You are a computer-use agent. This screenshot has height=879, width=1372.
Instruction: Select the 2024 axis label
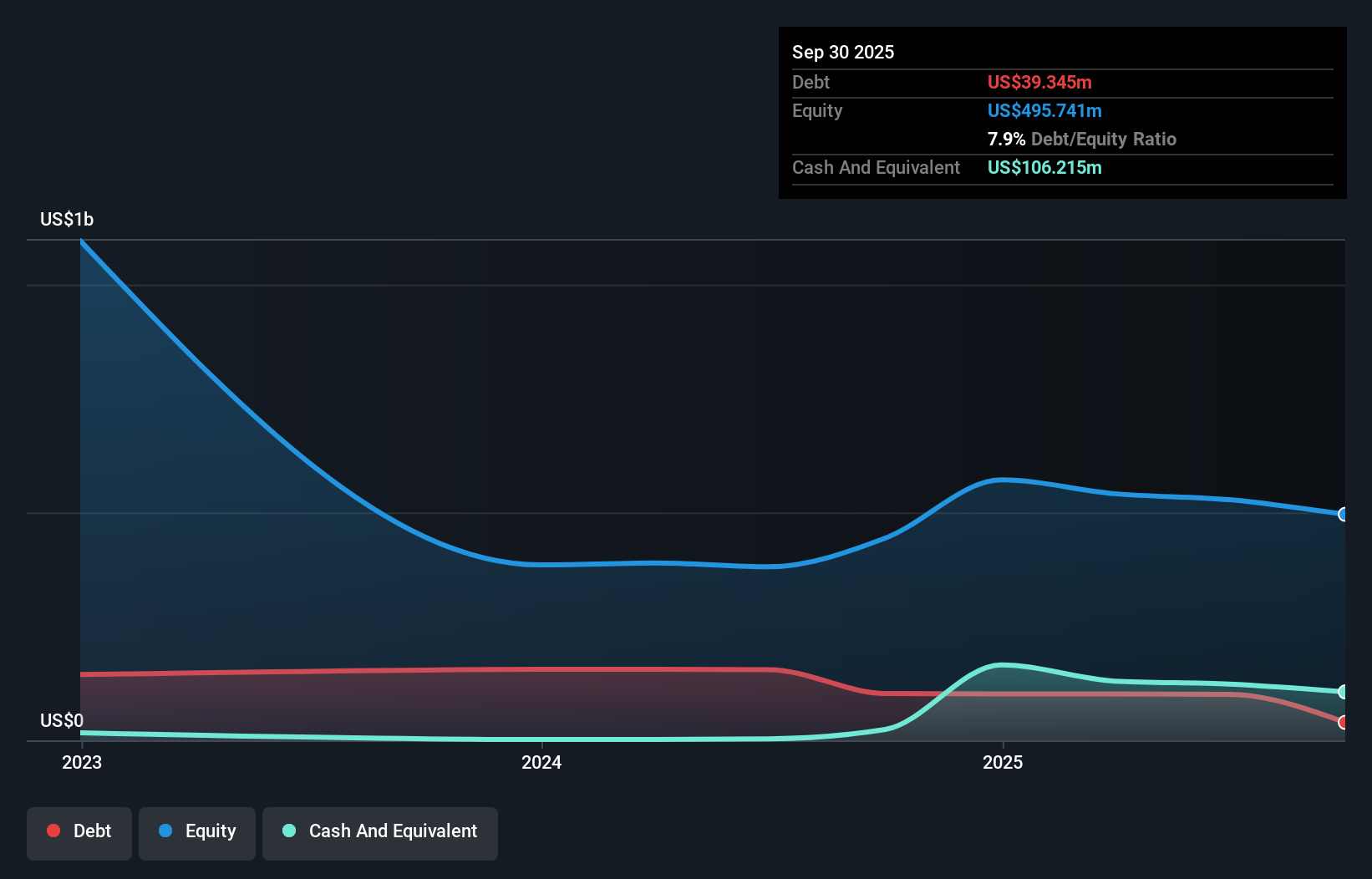tap(541, 762)
